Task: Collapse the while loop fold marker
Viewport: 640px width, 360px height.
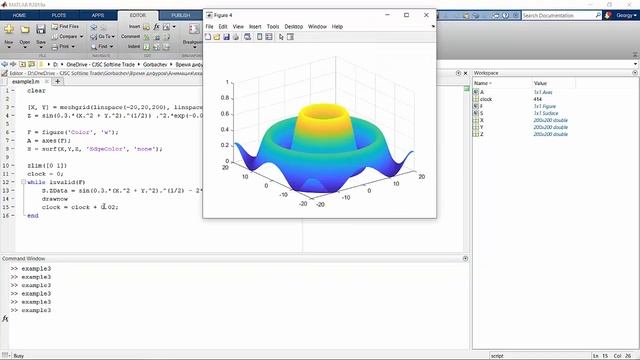Action: 23,182
